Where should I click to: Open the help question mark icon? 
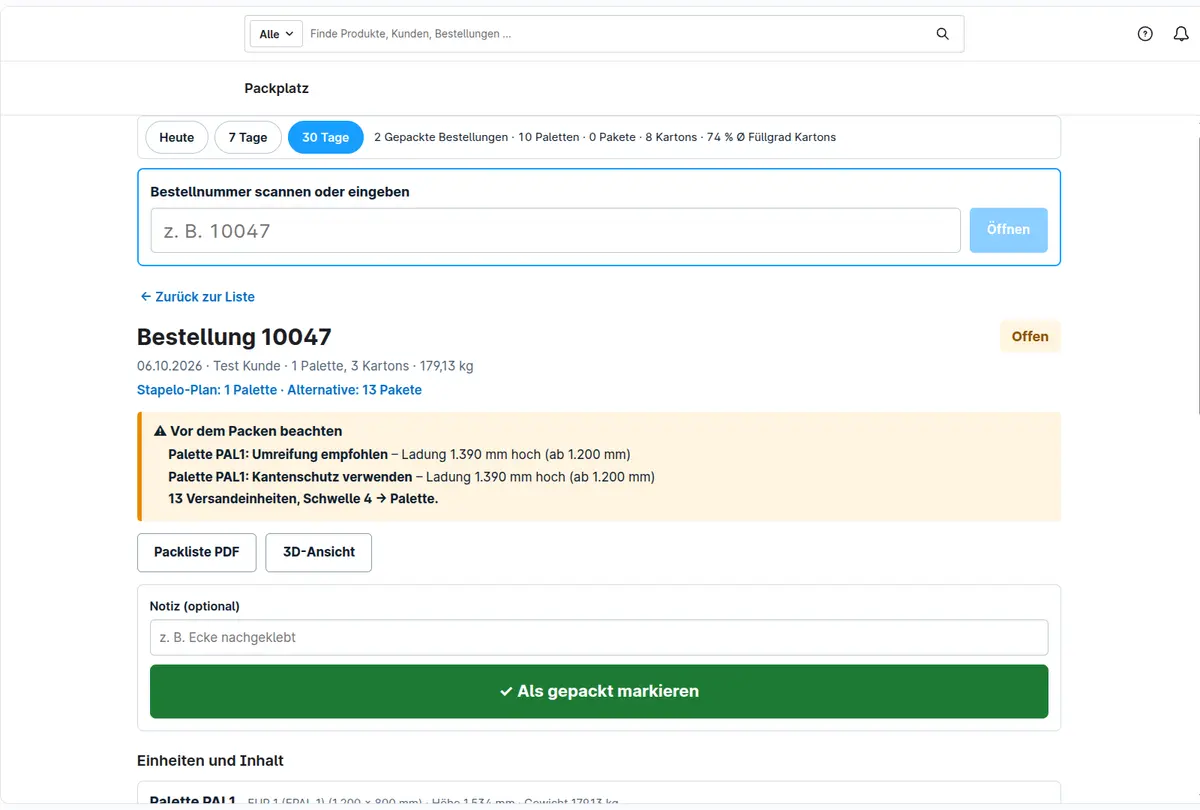[1145, 34]
